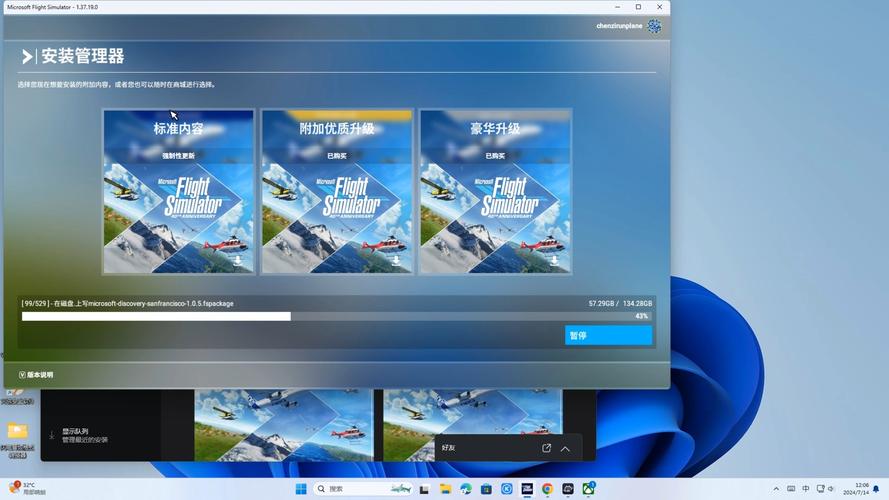Click 已购买 label on 豪华升级 card

[x=495, y=155]
